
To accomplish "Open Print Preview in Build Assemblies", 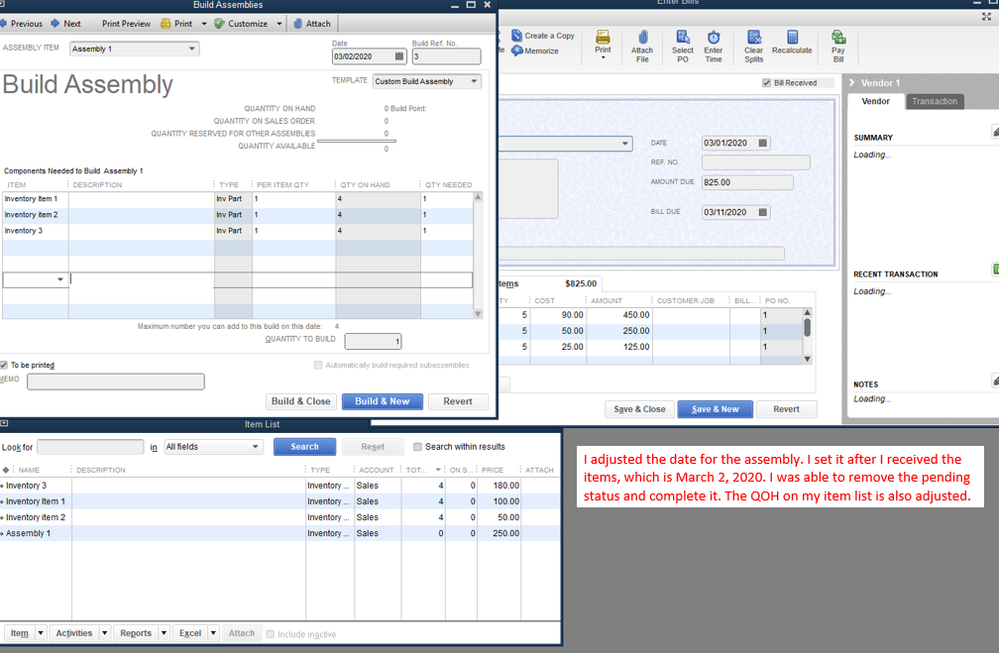I will point(126,24).
